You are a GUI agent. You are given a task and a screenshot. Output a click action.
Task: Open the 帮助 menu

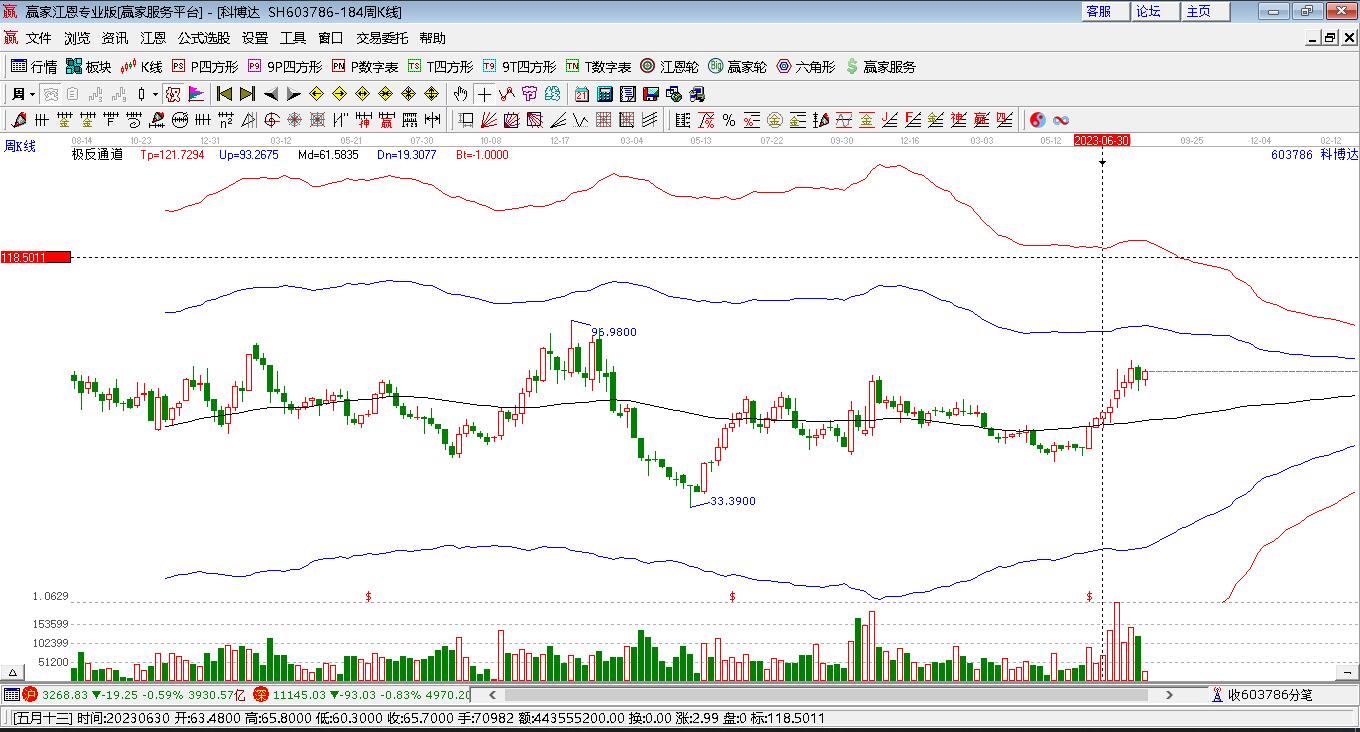pos(433,38)
